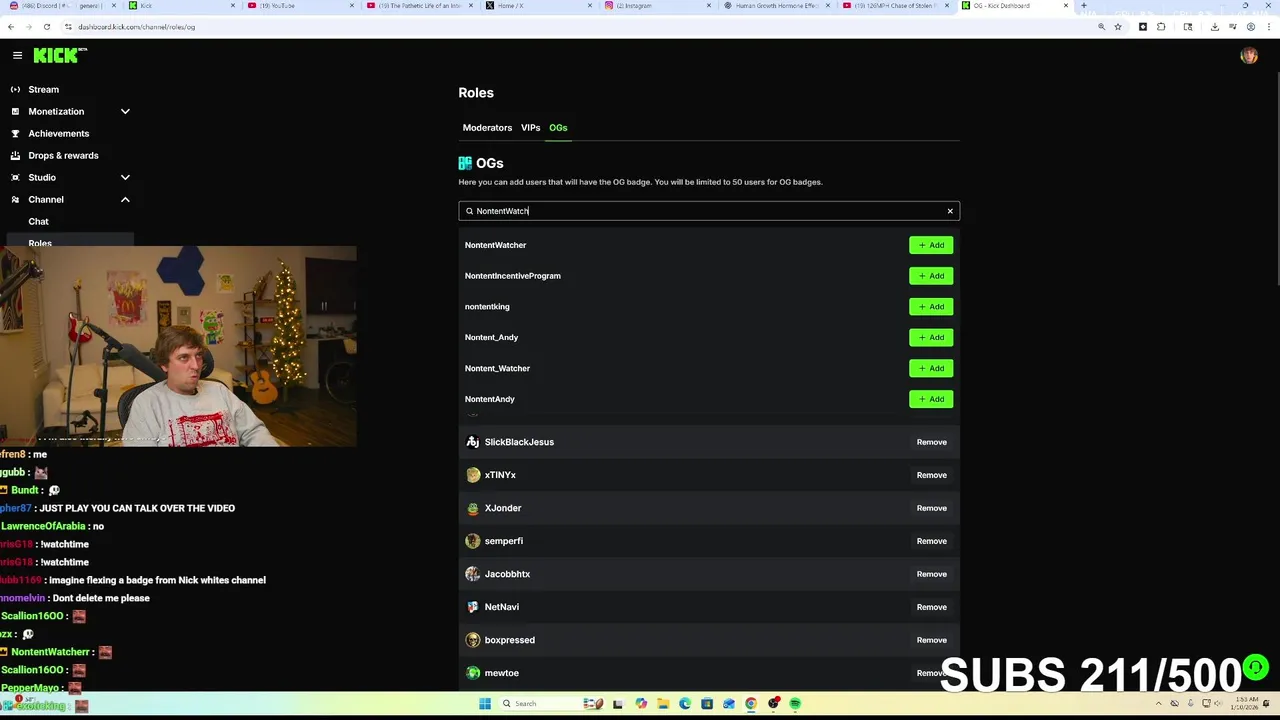Go back with the browser back arrow

11,27
